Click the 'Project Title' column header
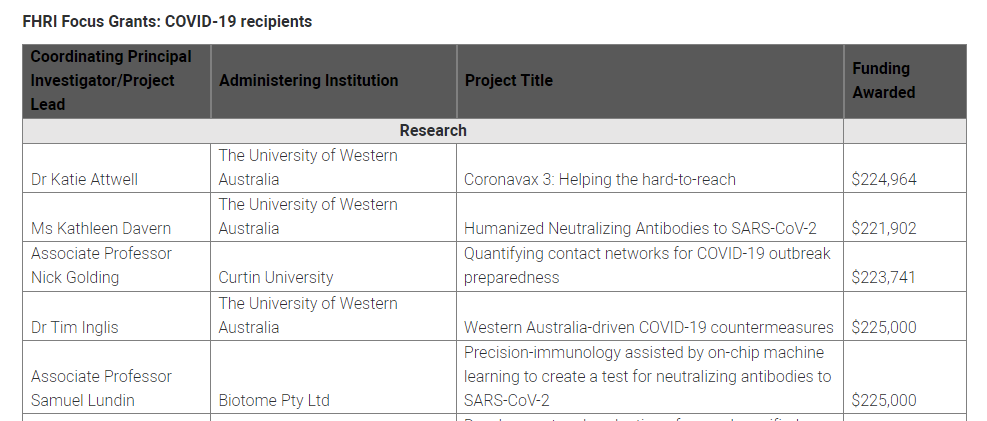This screenshot has height=421, width=987. pyautogui.click(x=509, y=80)
